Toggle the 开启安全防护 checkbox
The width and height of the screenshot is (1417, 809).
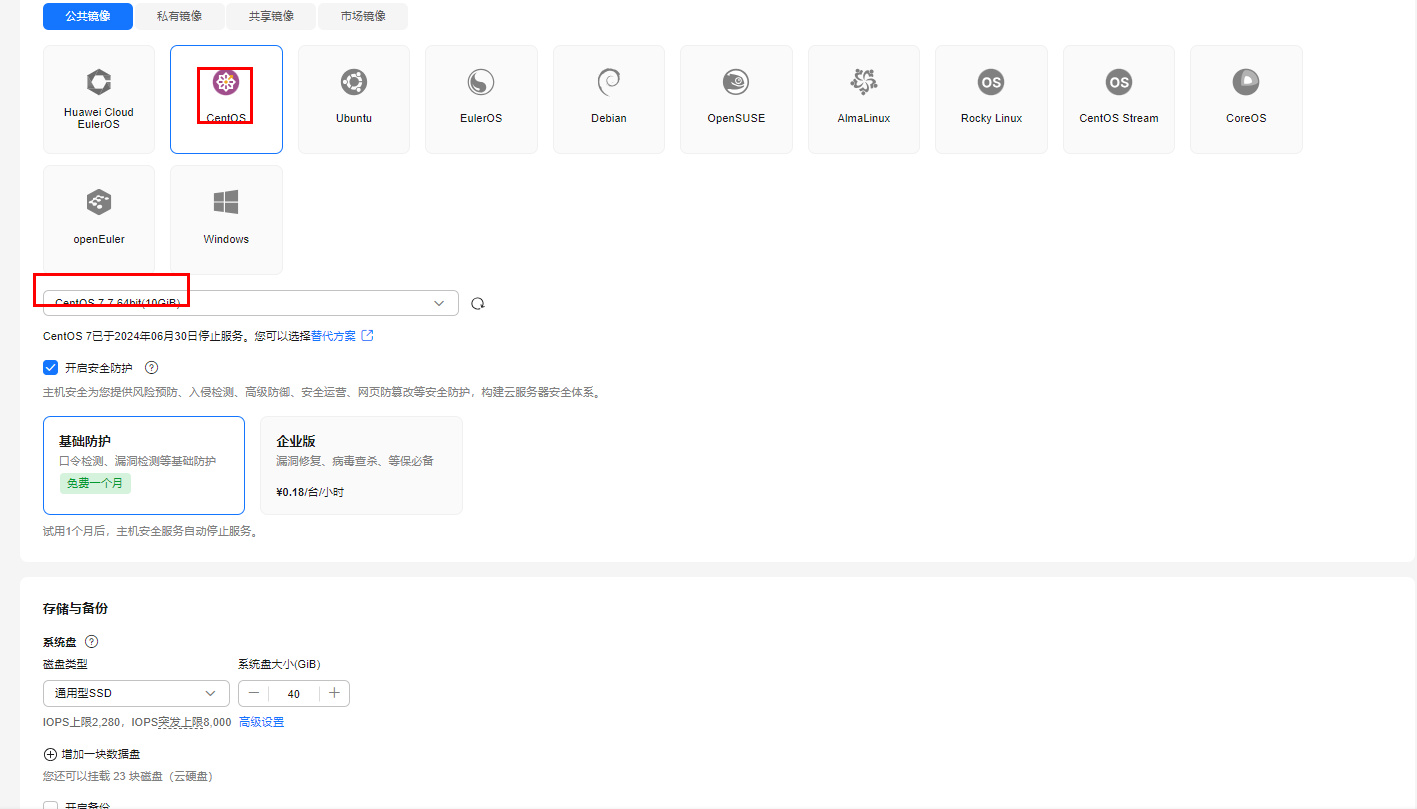[x=51, y=368]
